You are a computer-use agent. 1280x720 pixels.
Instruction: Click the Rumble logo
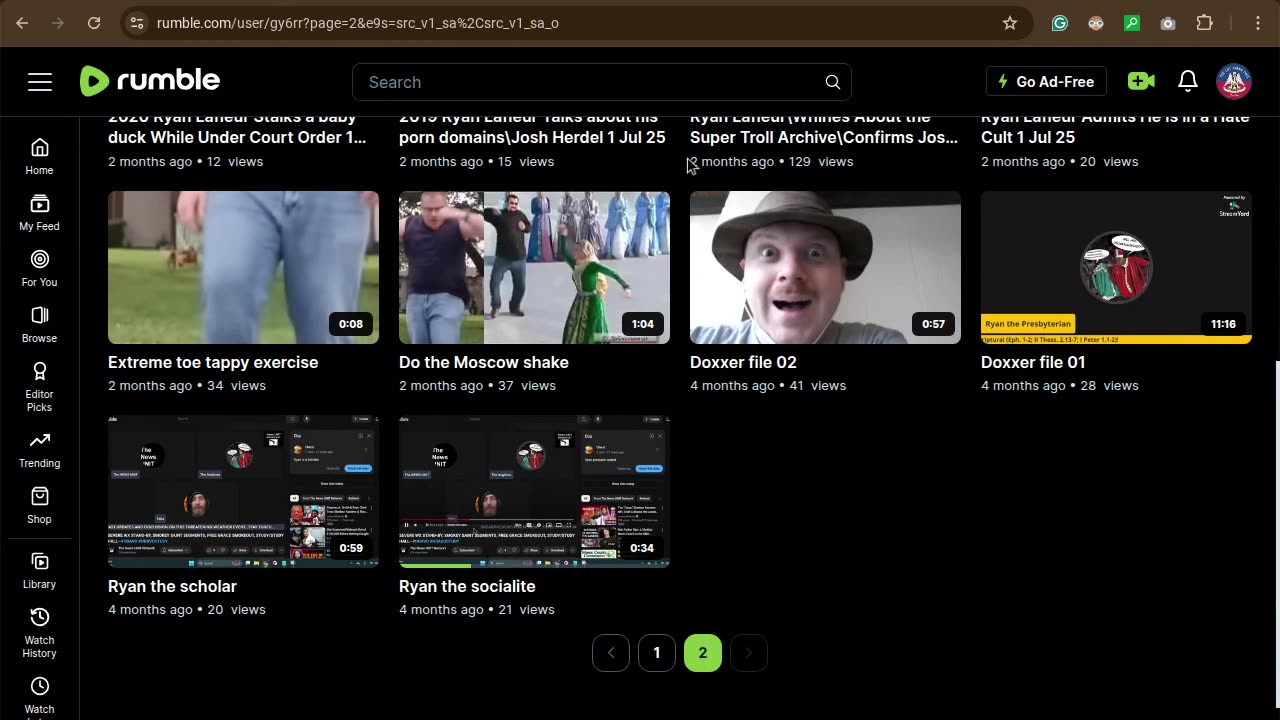[x=150, y=81]
